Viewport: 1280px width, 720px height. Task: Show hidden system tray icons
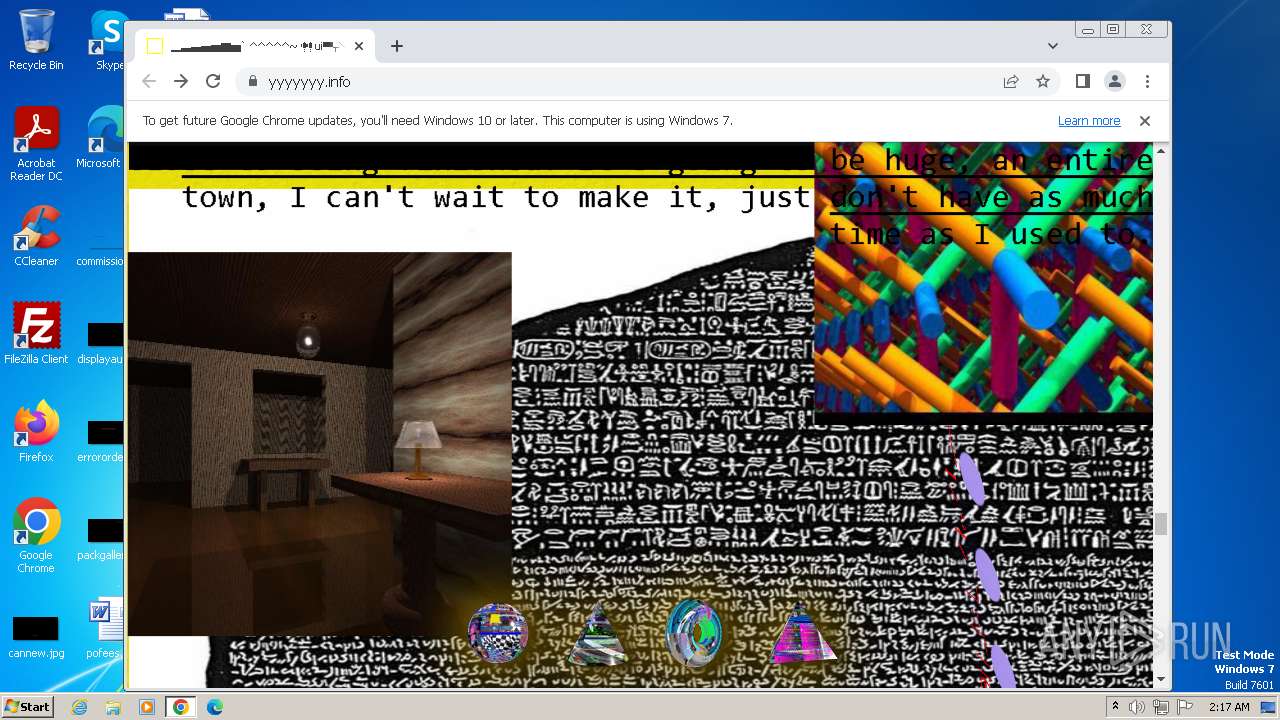[x=1116, y=707]
